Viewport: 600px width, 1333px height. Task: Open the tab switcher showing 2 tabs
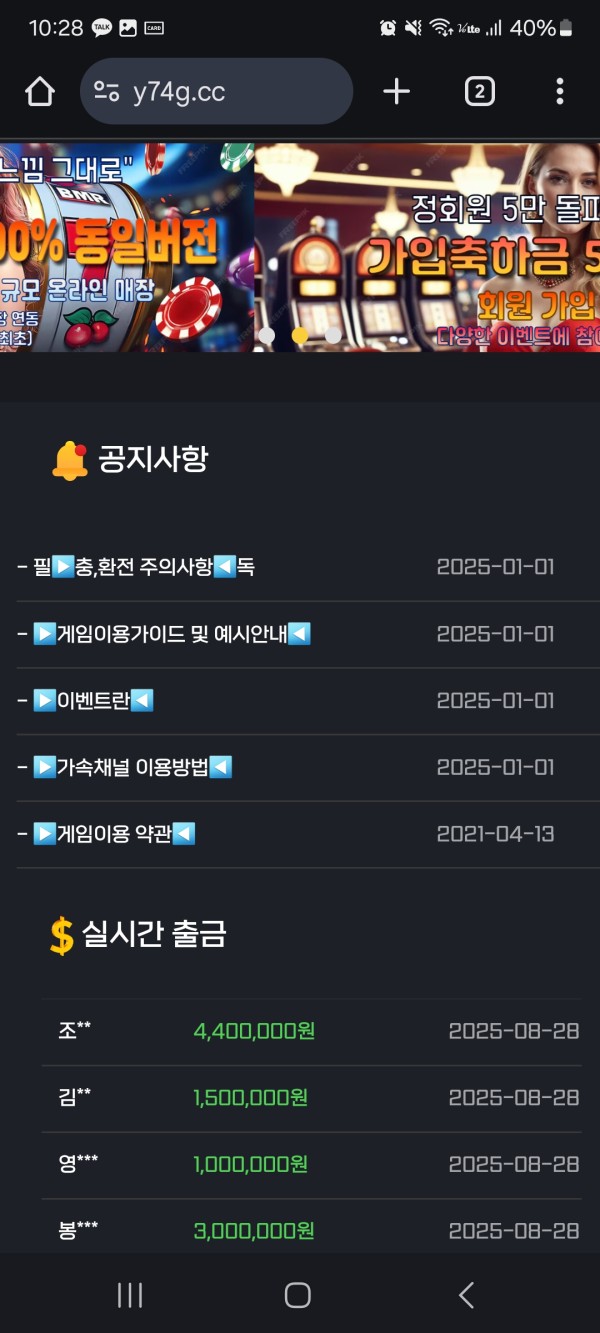[478, 90]
